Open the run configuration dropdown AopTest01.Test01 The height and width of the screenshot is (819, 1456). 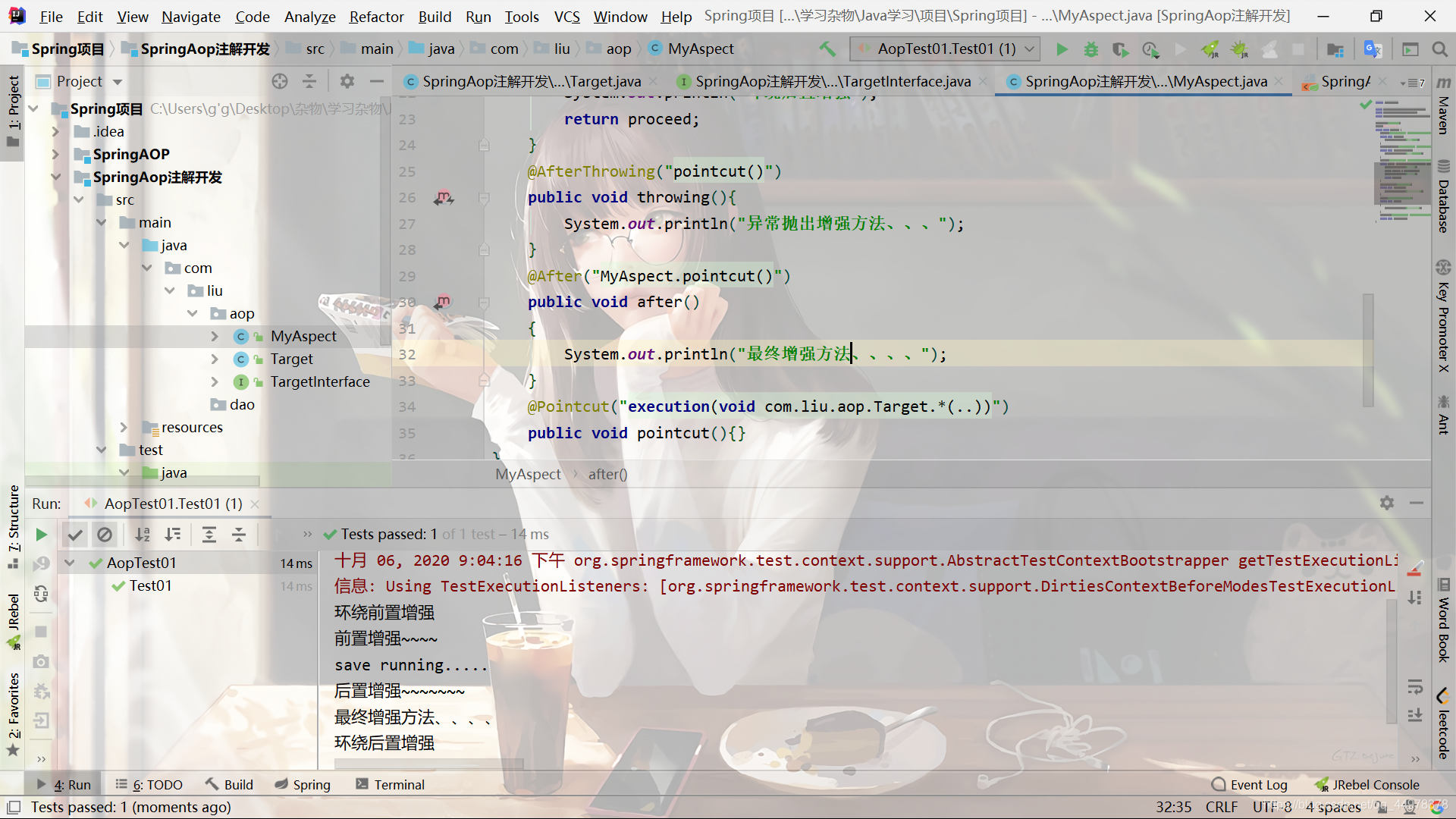click(945, 49)
